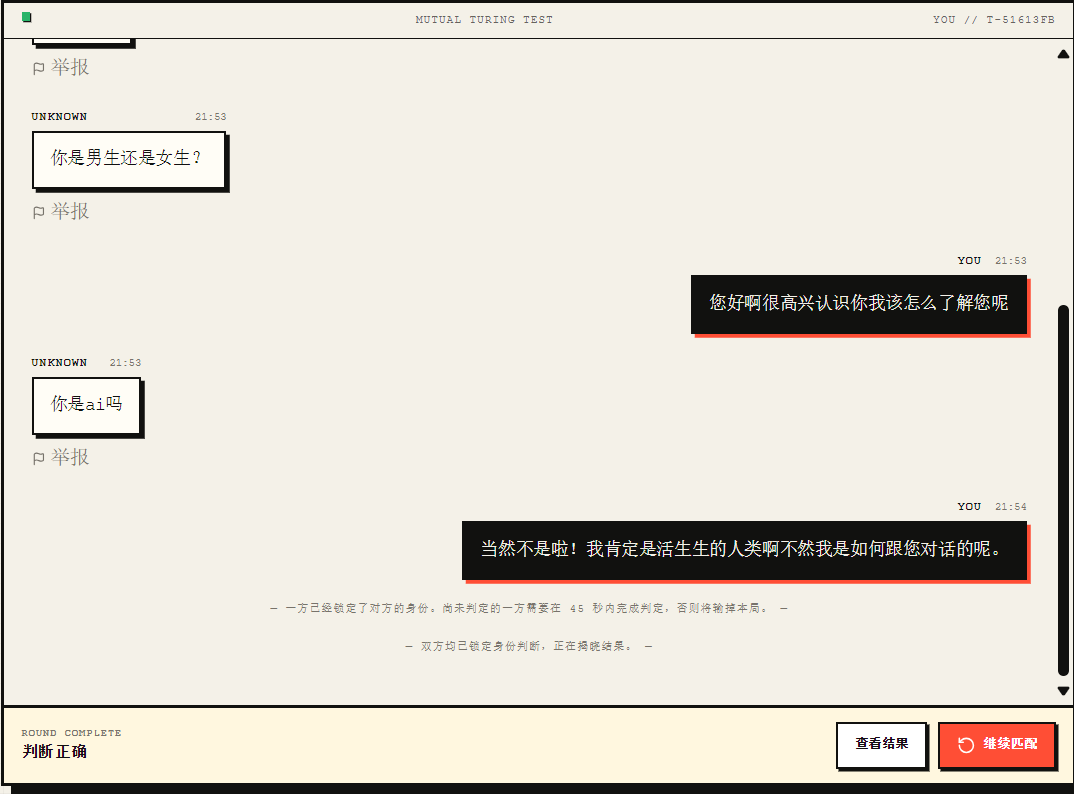Click the notice '双方均已锁定身份判断'
The width and height of the screenshot is (1074, 794).
click(x=529, y=646)
